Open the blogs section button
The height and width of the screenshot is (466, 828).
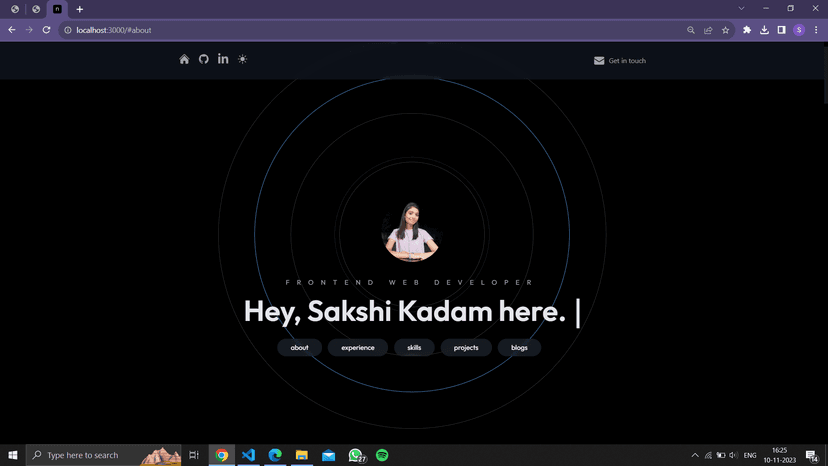[x=519, y=348]
